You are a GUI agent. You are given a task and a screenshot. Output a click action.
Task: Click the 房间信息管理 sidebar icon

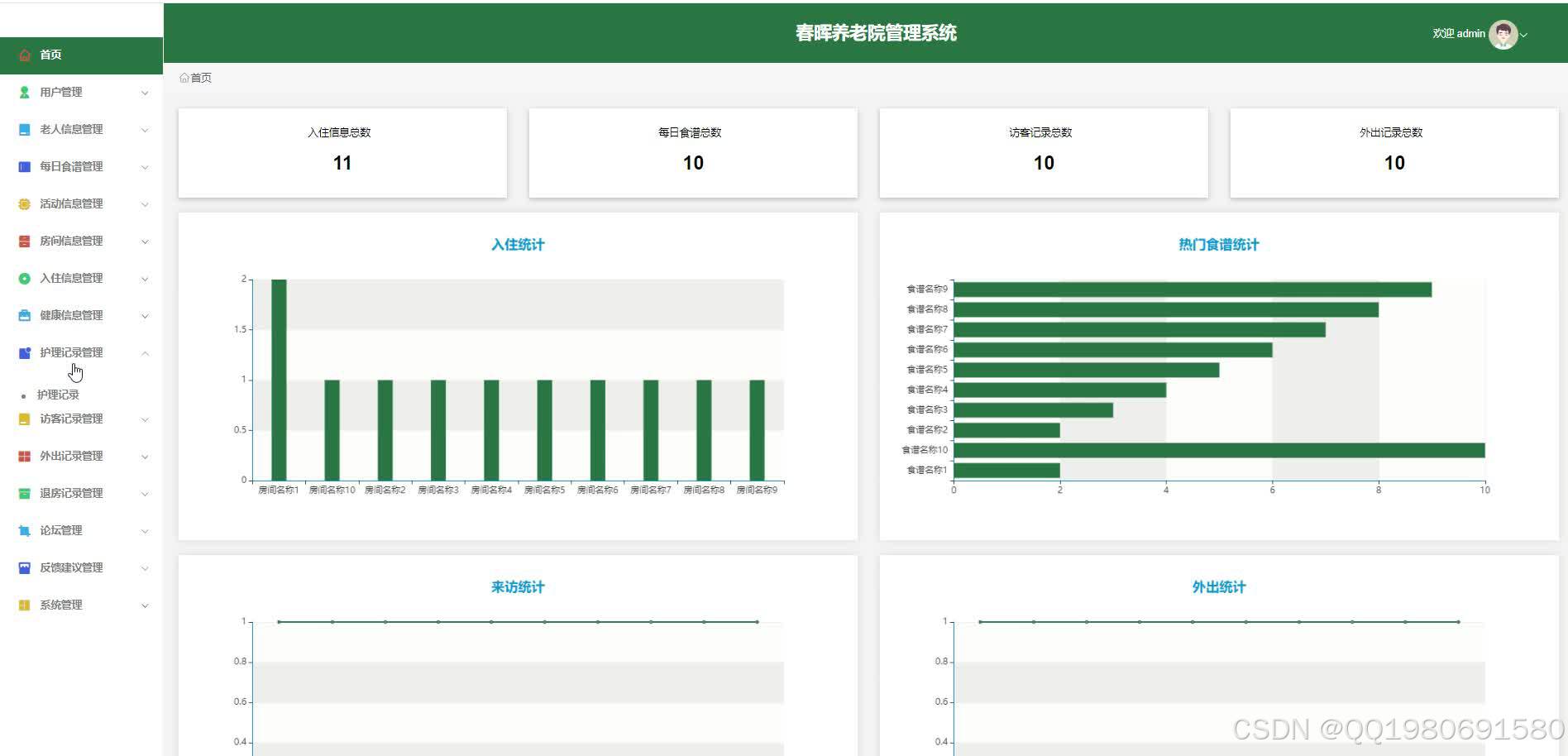(25, 241)
